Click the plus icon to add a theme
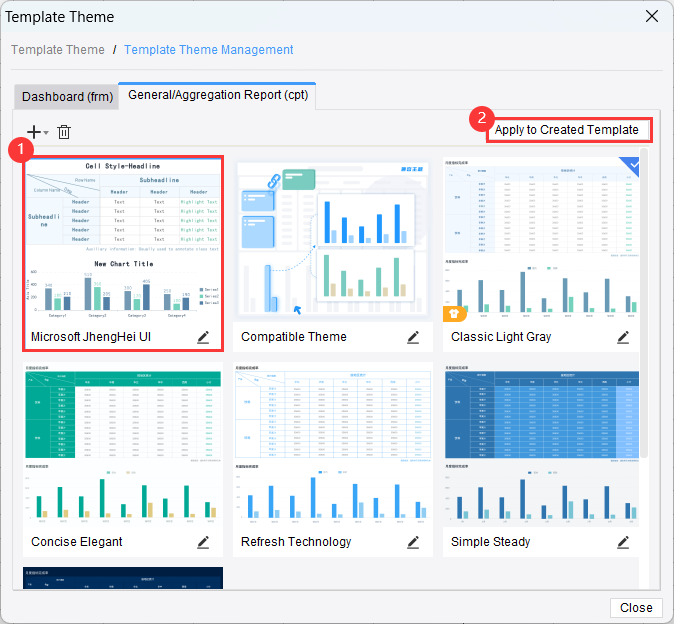674x624 pixels. coord(34,132)
